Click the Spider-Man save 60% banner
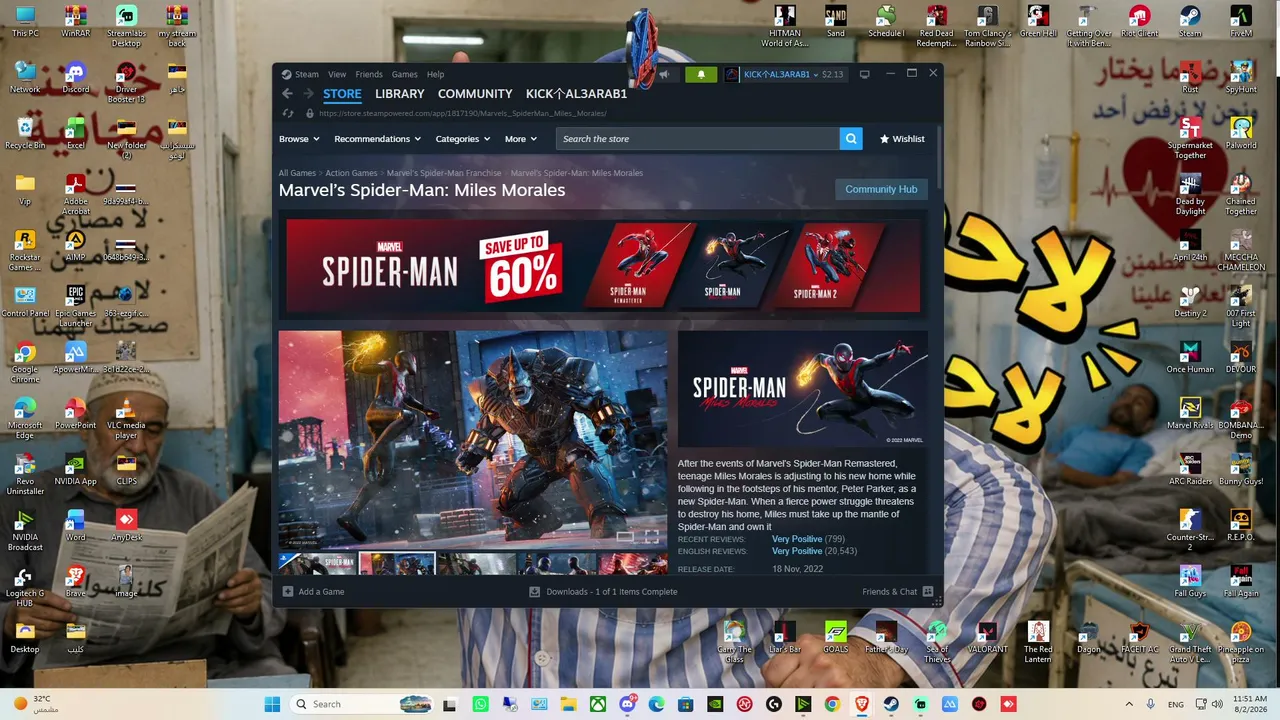Viewport: 1280px width, 720px height. click(x=603, y=267)
